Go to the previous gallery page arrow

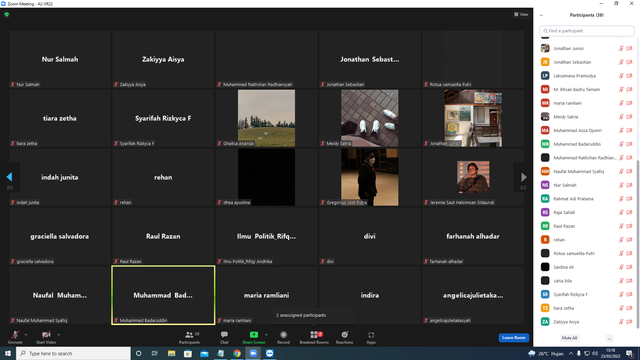9,177
